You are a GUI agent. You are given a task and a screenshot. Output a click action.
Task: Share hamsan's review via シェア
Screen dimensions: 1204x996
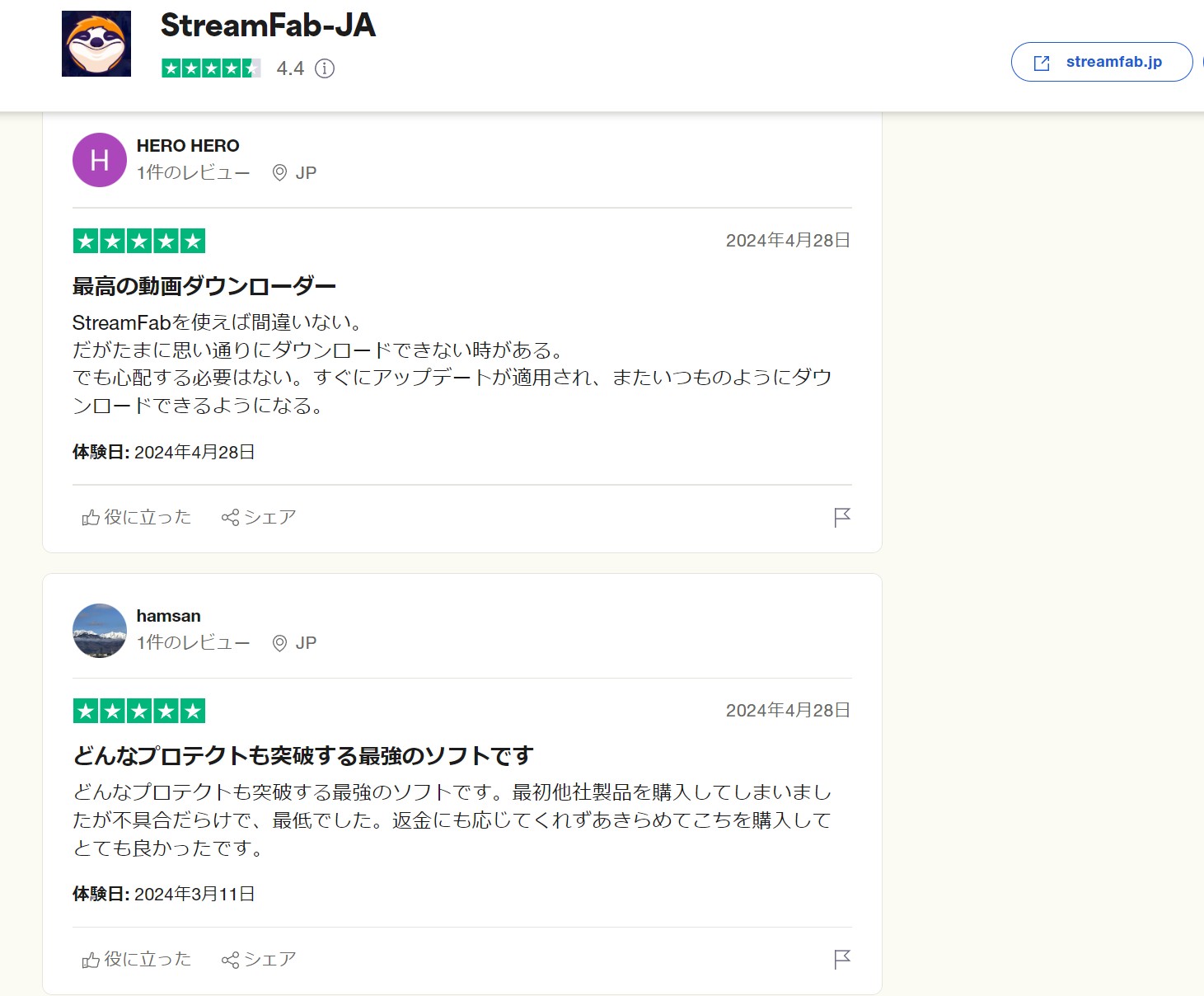(259, 959)
